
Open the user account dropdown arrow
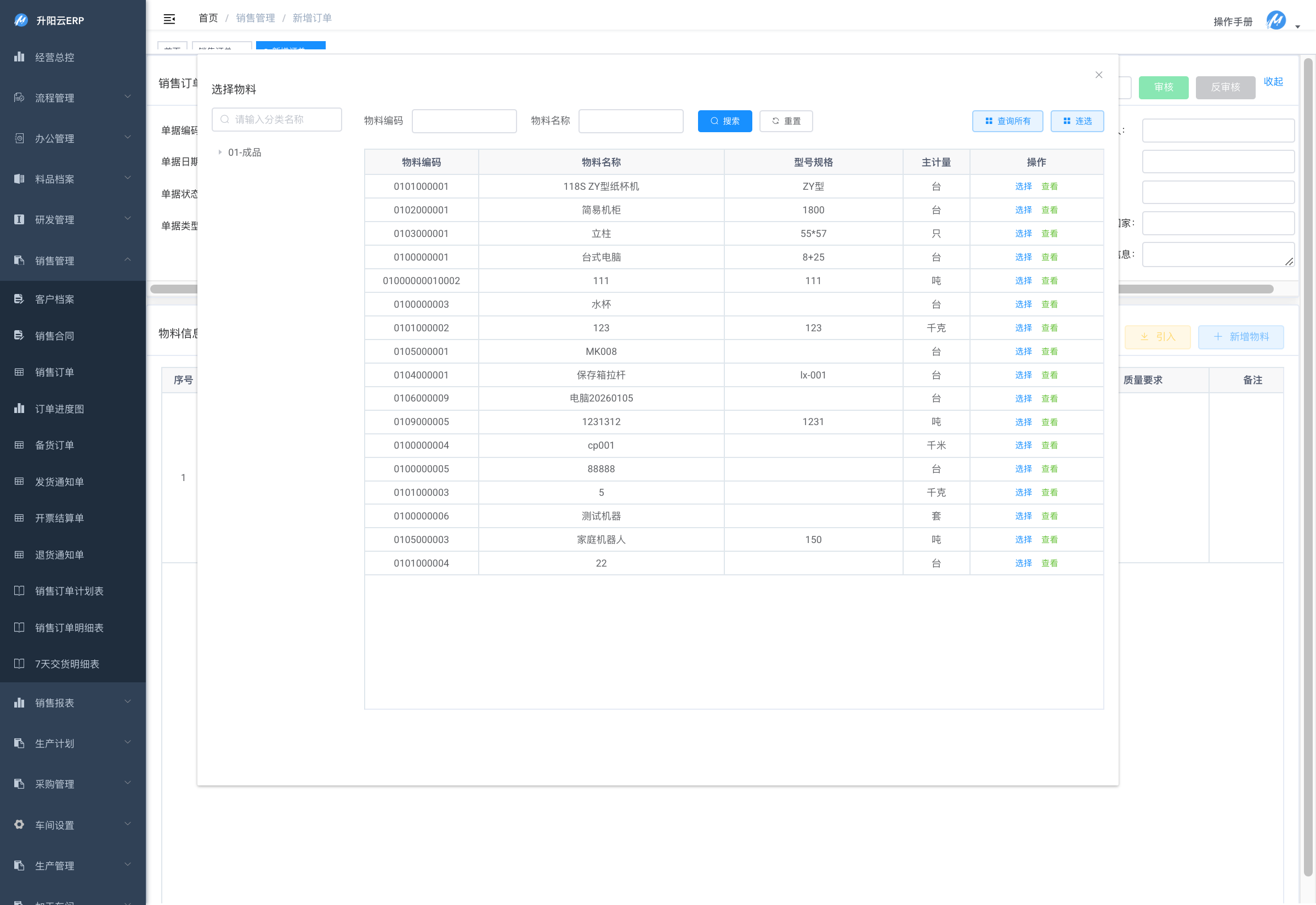(x=1297, y=27)
